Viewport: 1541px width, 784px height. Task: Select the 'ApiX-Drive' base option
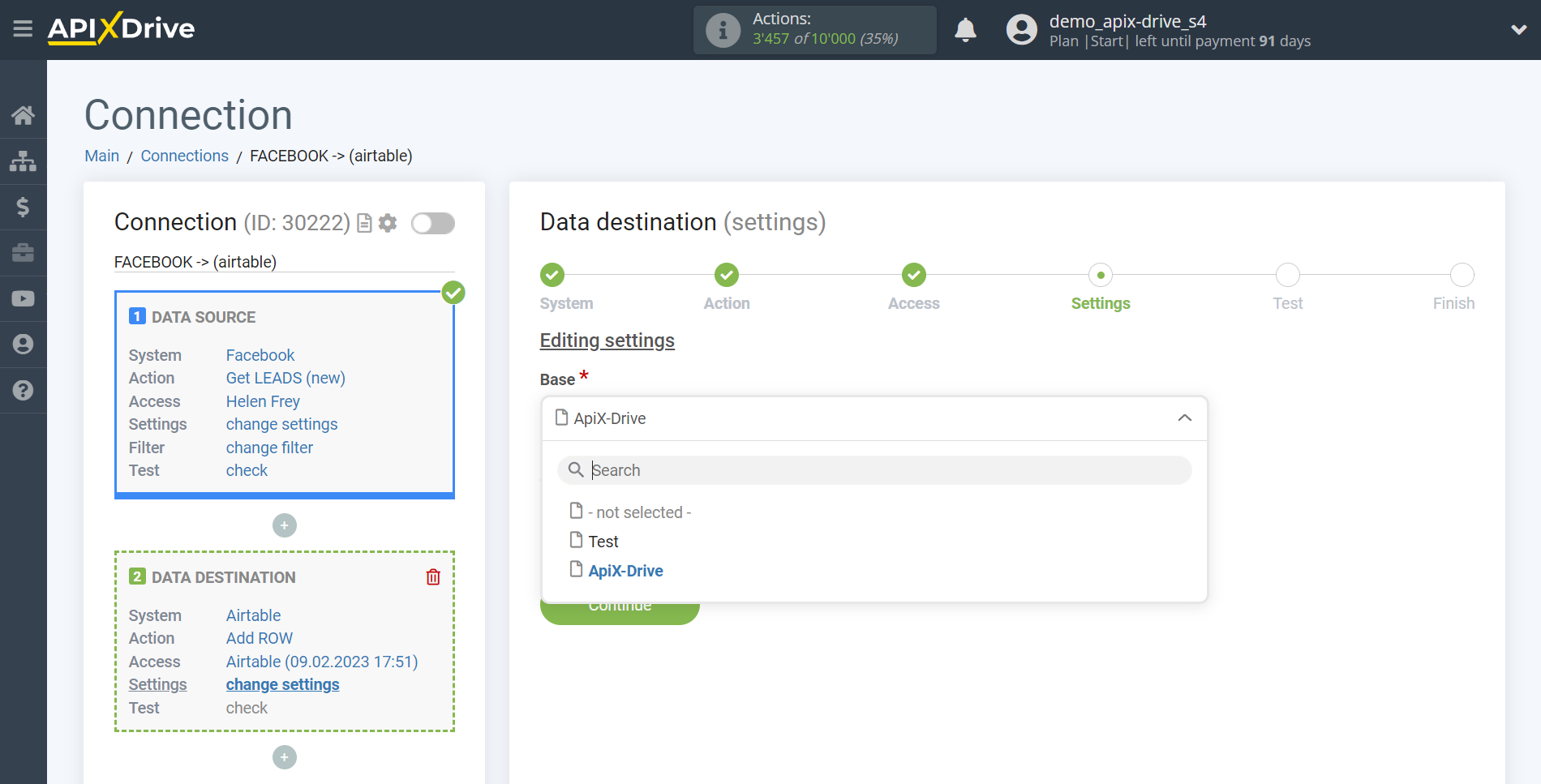(625, 571)
